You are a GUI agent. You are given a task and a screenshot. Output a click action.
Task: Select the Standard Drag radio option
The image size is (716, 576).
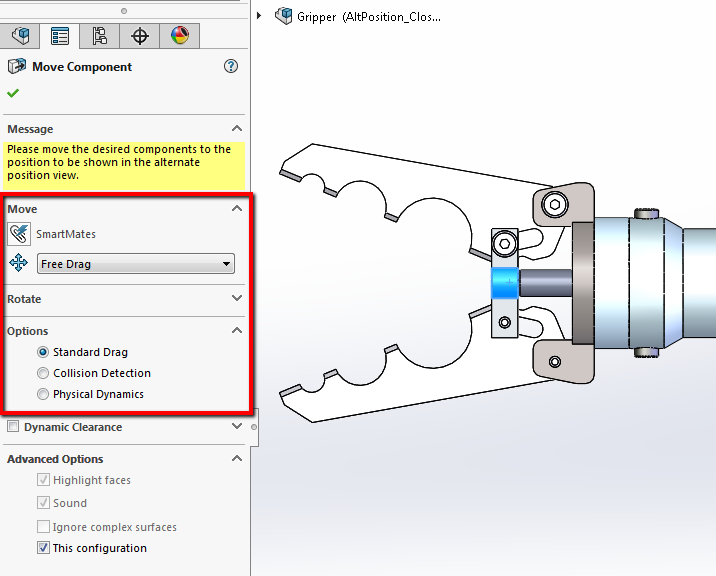point(43,352)
